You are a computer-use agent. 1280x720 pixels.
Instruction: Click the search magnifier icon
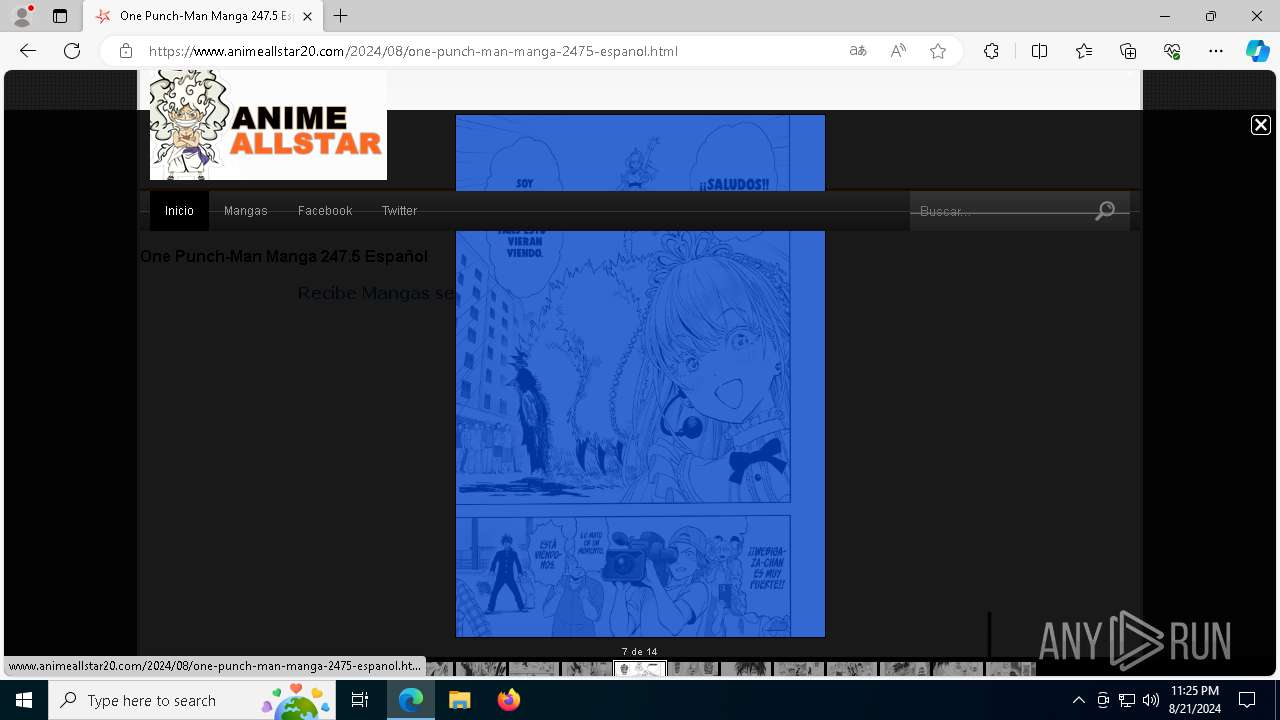[x=1105, y=211]
